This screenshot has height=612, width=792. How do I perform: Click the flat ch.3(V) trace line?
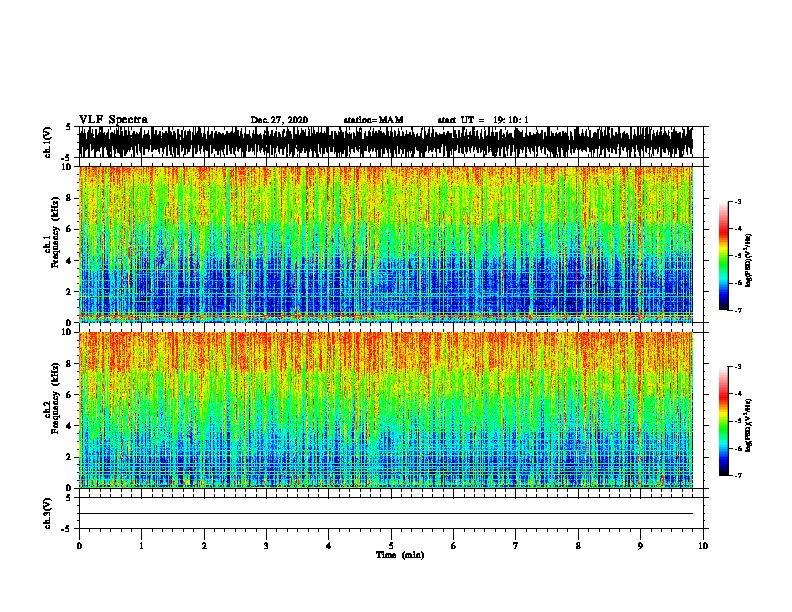coord(386,514)
